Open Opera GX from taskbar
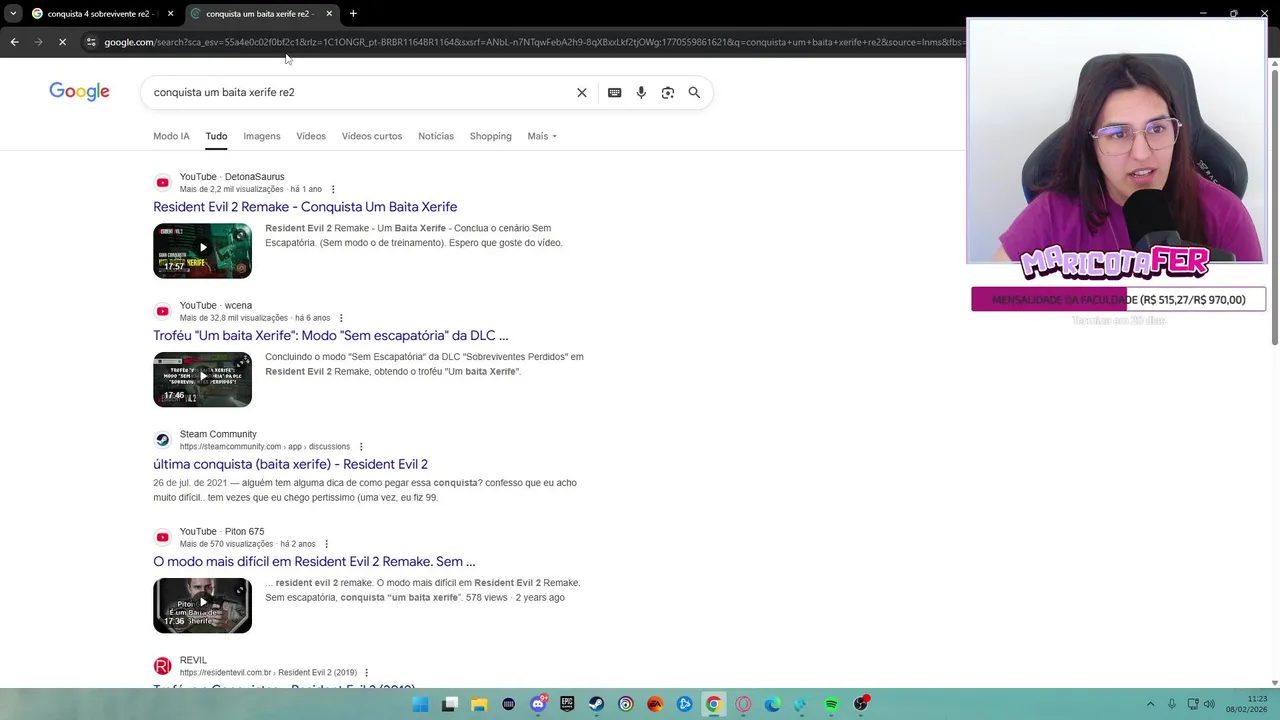 [743, 704]
